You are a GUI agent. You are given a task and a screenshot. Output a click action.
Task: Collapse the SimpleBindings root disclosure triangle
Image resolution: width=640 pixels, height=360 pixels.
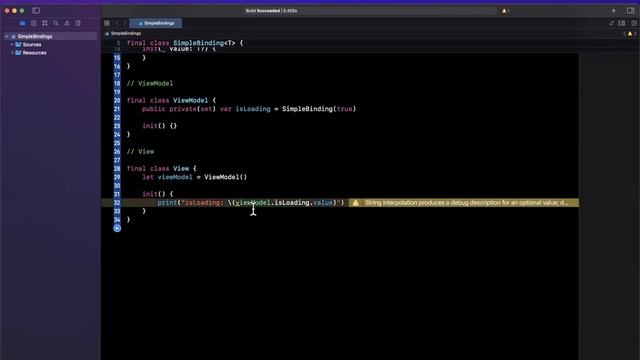point(7,36)
